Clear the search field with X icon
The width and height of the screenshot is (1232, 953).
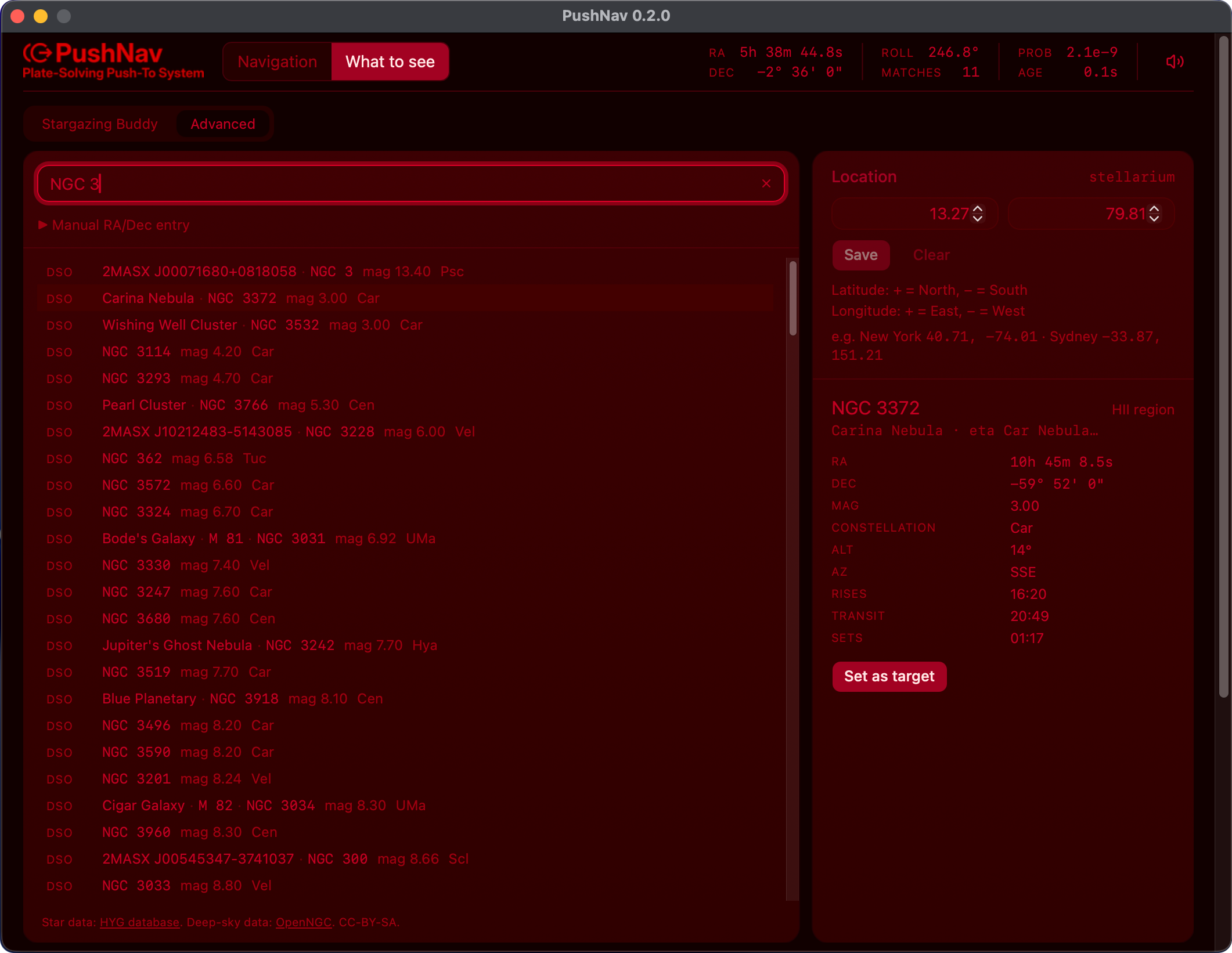click(766, 184)
